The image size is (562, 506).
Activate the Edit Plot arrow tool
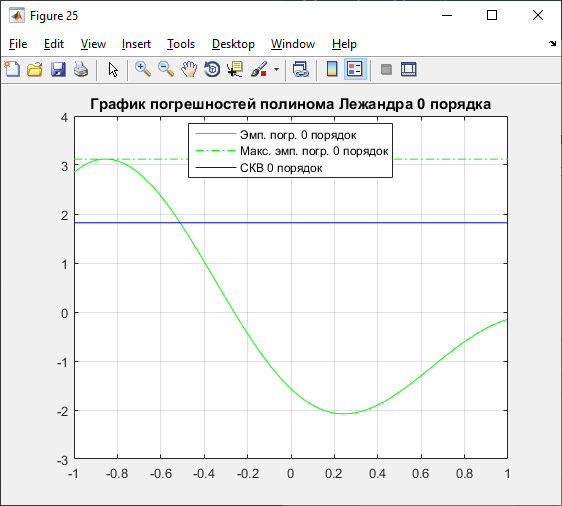(x=113, y=70)
